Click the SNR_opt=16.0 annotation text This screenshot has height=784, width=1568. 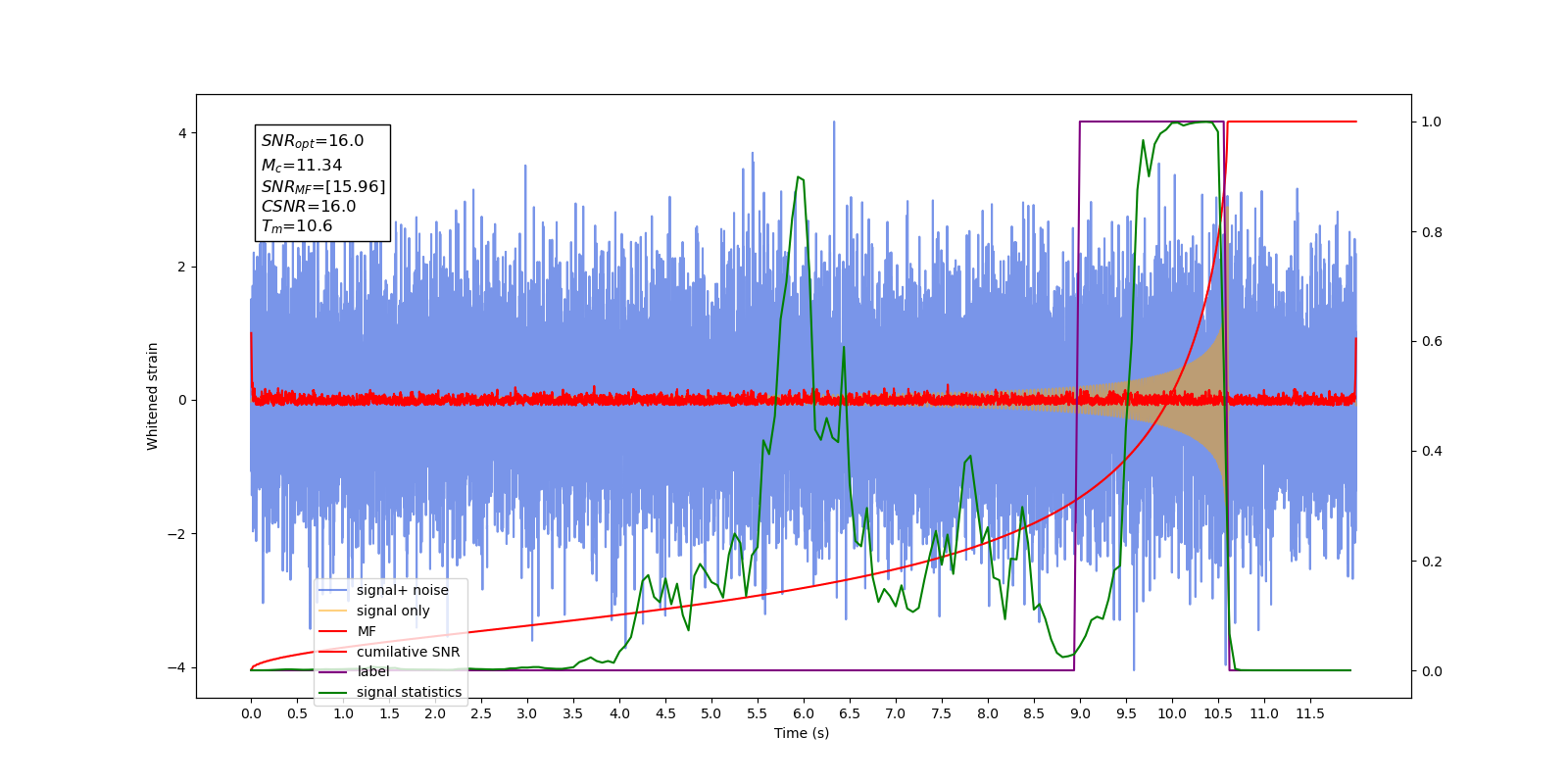click(313, 141)
